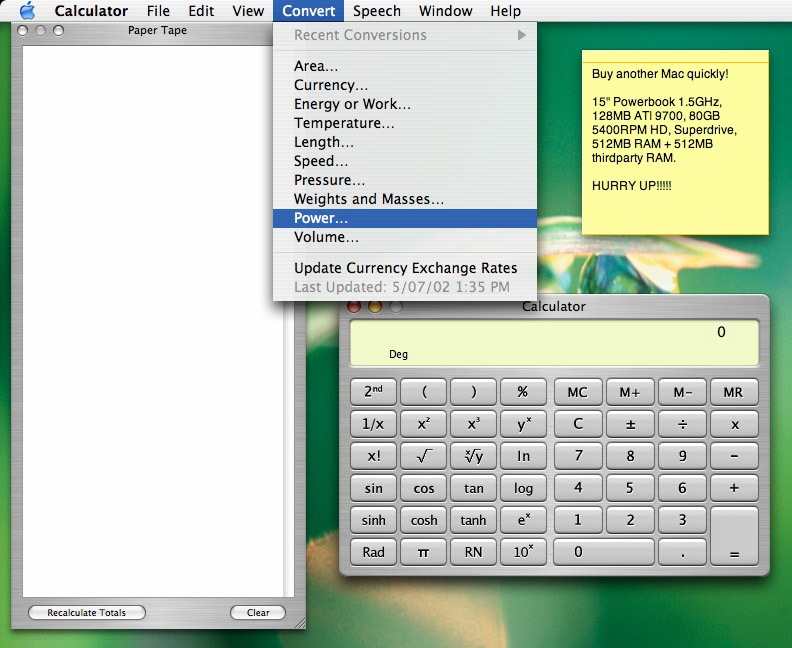Image resolution: width=792 pixels, height=648 pixels.
Task: Click the minus operator key
Action: coord(734,456)
